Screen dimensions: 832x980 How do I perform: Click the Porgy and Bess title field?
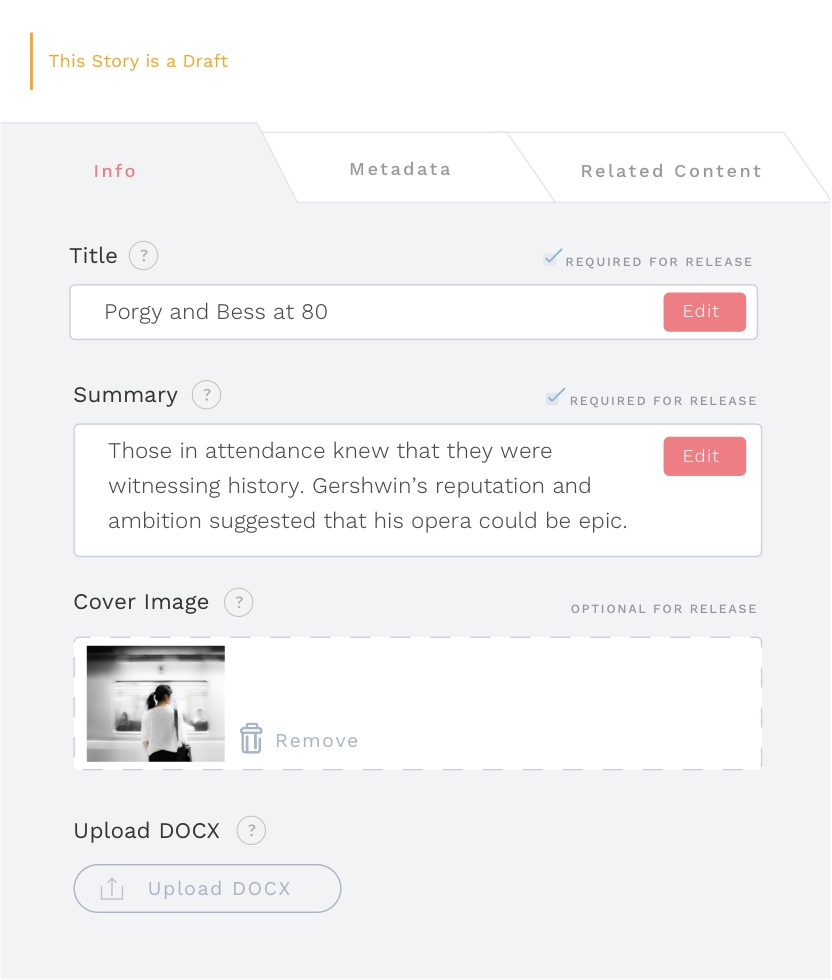click(360, 312)
